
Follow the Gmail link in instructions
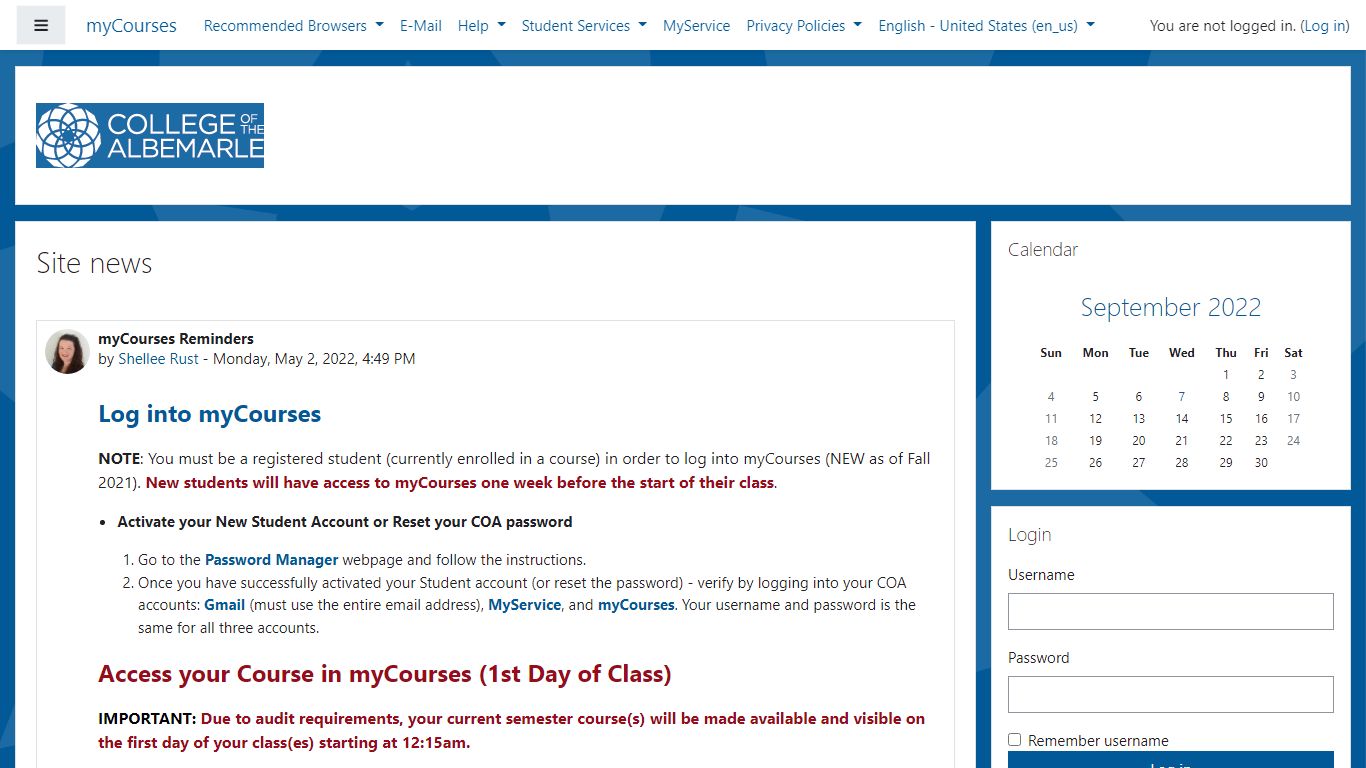225,604
